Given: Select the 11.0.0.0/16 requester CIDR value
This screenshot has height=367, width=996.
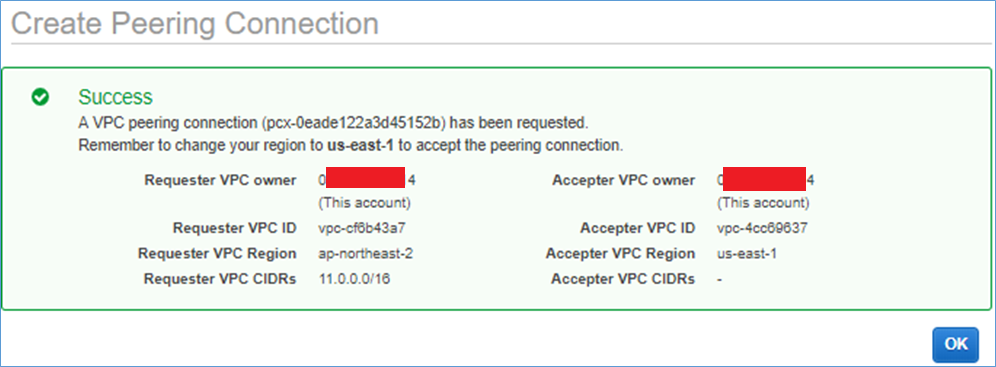Looking at the screenshot, I should (x=354, y=279).
